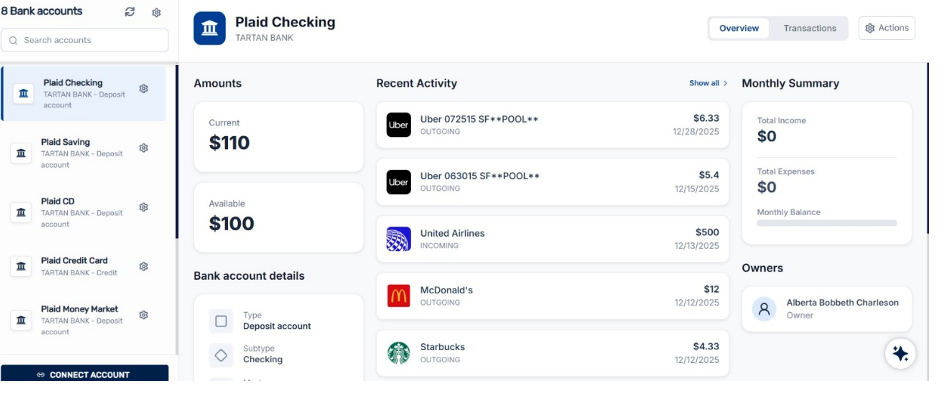942x400 pixels.
Task: Click the gear icon beside Plaid Money Market
Action: (144, 315)
